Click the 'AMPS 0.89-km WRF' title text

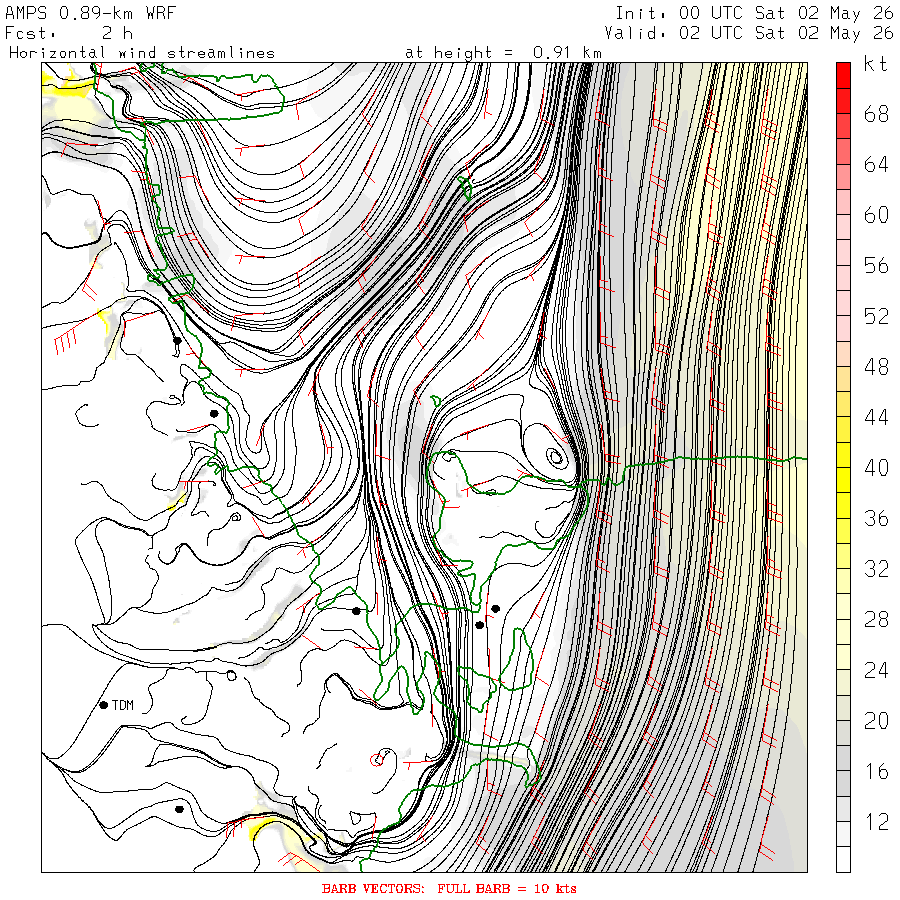pyautogui.click(x=90, y=13)
